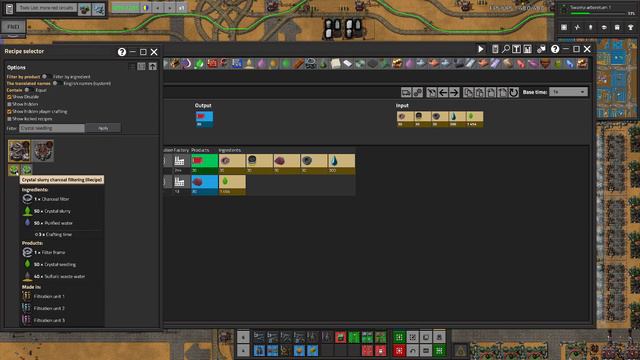
Task: Click the red chest model tab icon
Action: click(x=212, y=64)
